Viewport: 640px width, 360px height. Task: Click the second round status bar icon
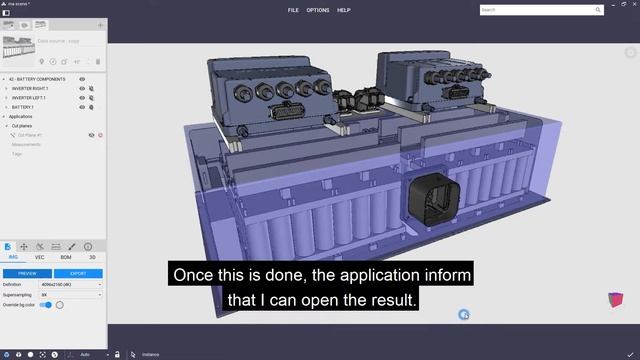coord(18,355)
